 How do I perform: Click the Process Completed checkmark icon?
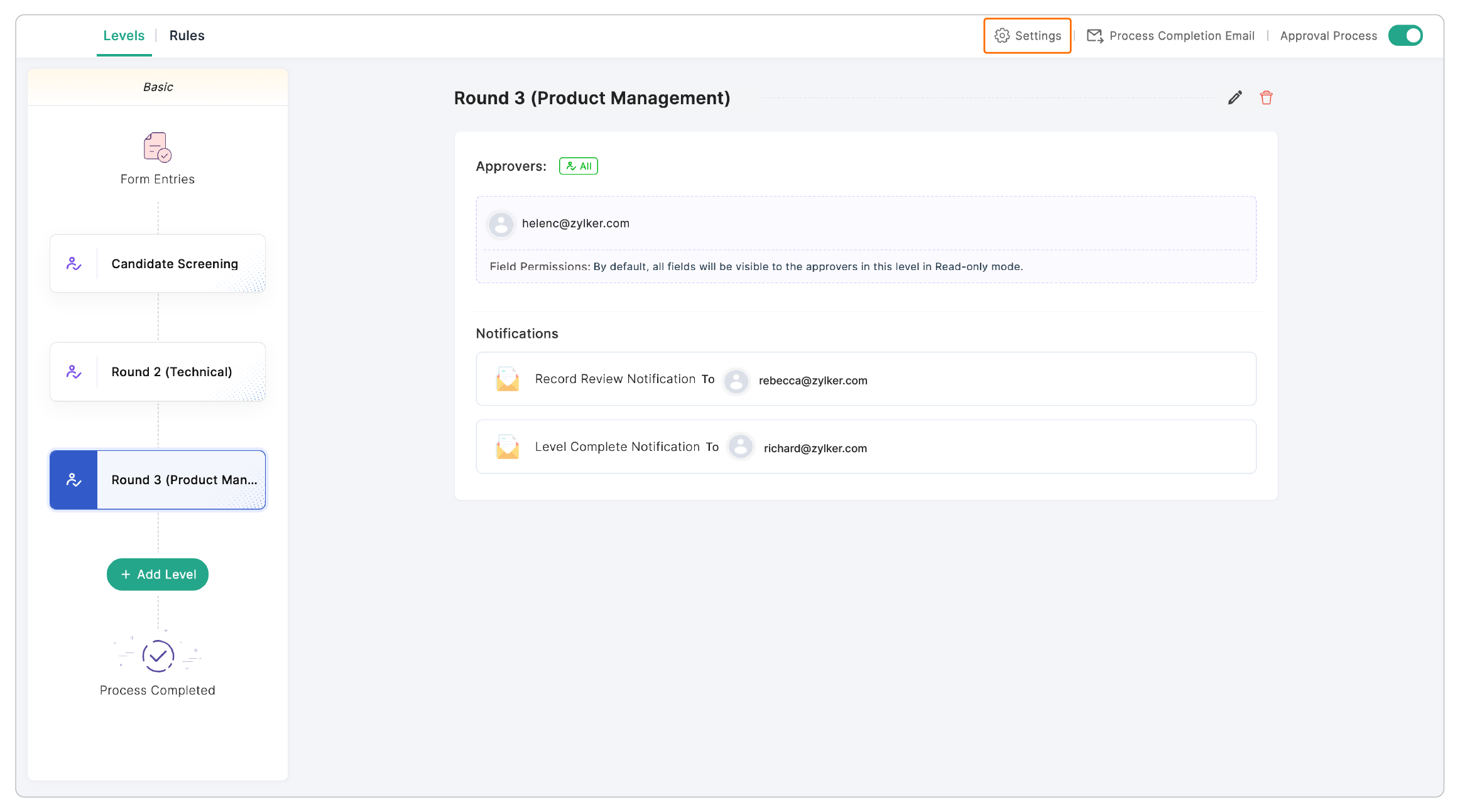(x=158, y=656)
